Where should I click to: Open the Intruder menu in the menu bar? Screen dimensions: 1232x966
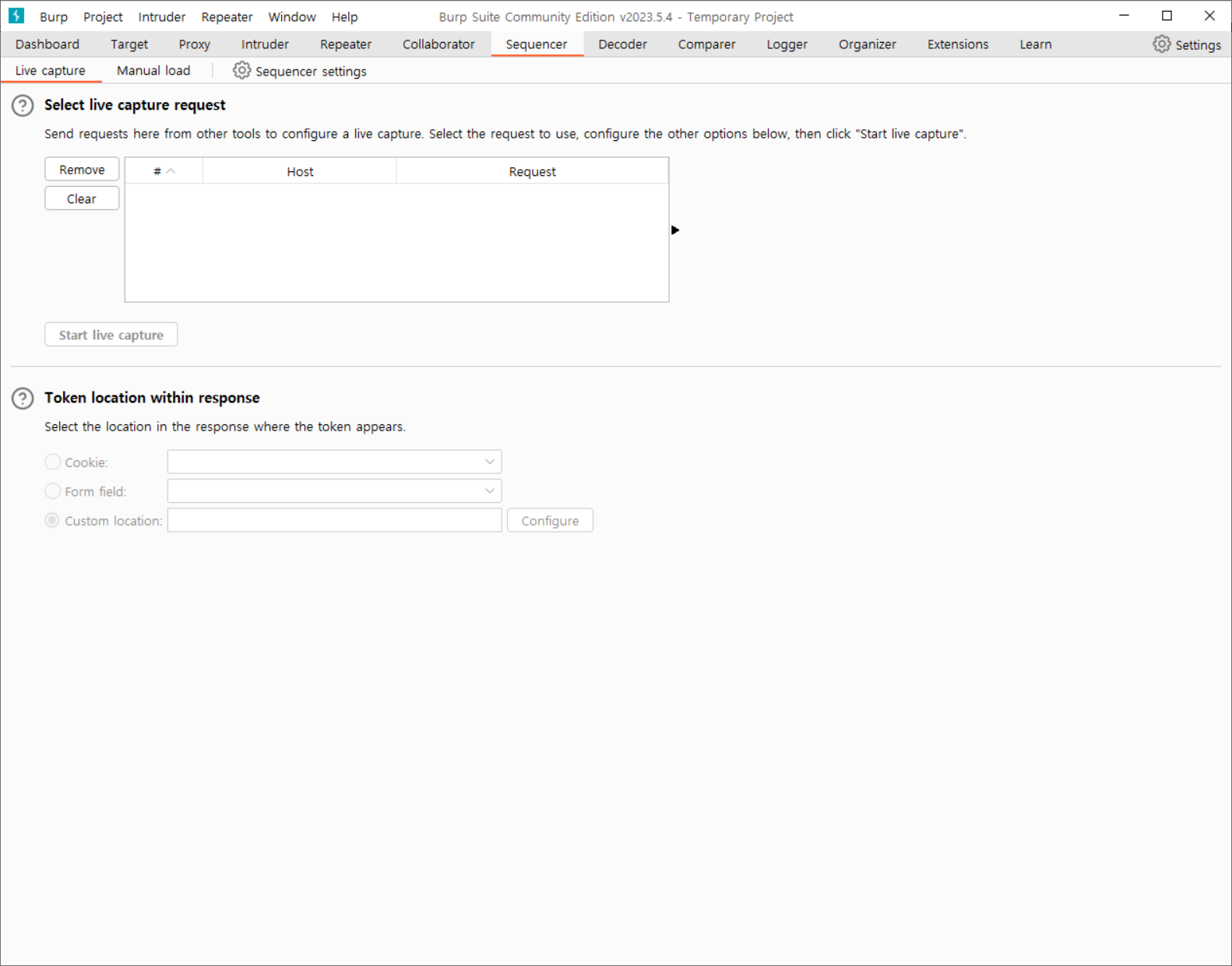(162, 16)
